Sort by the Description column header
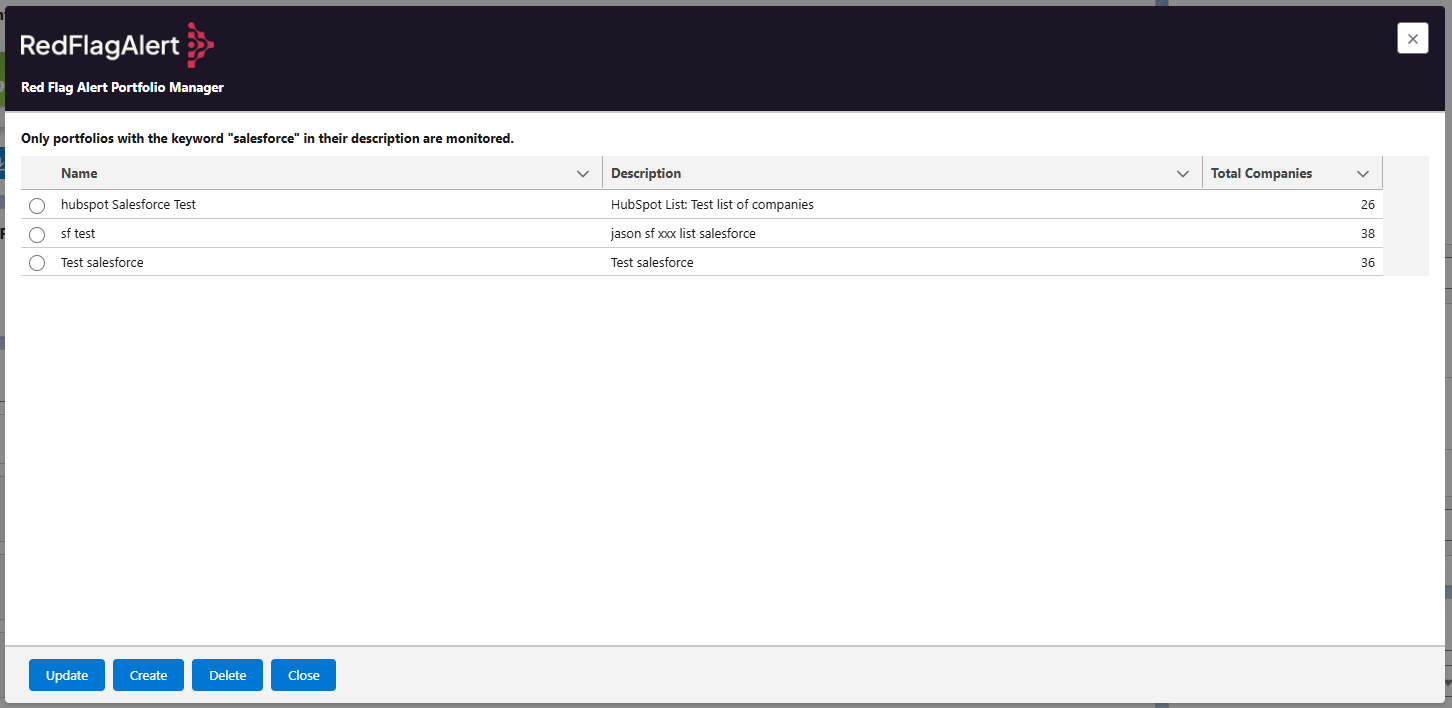This screenshot has height=708, width=1452. click(x=646, y=174)
